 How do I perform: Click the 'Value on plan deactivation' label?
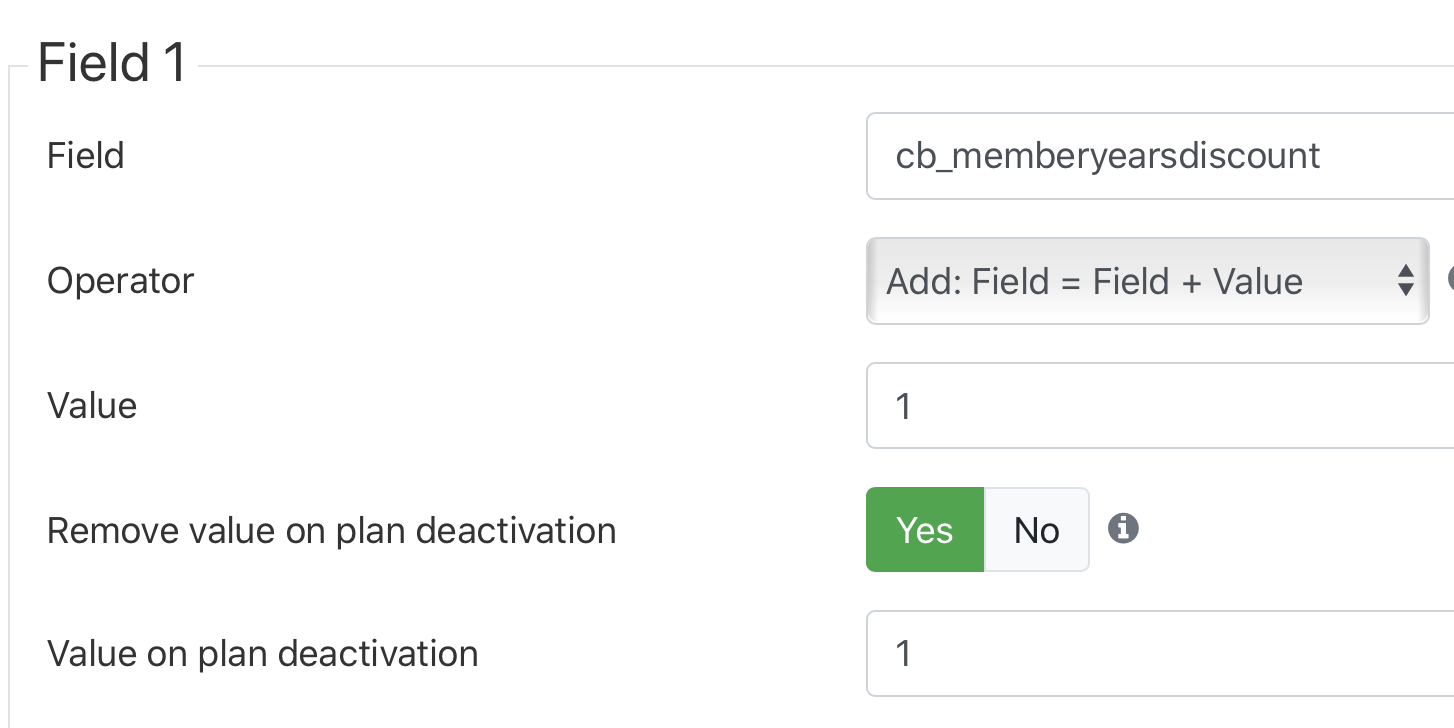262,654
